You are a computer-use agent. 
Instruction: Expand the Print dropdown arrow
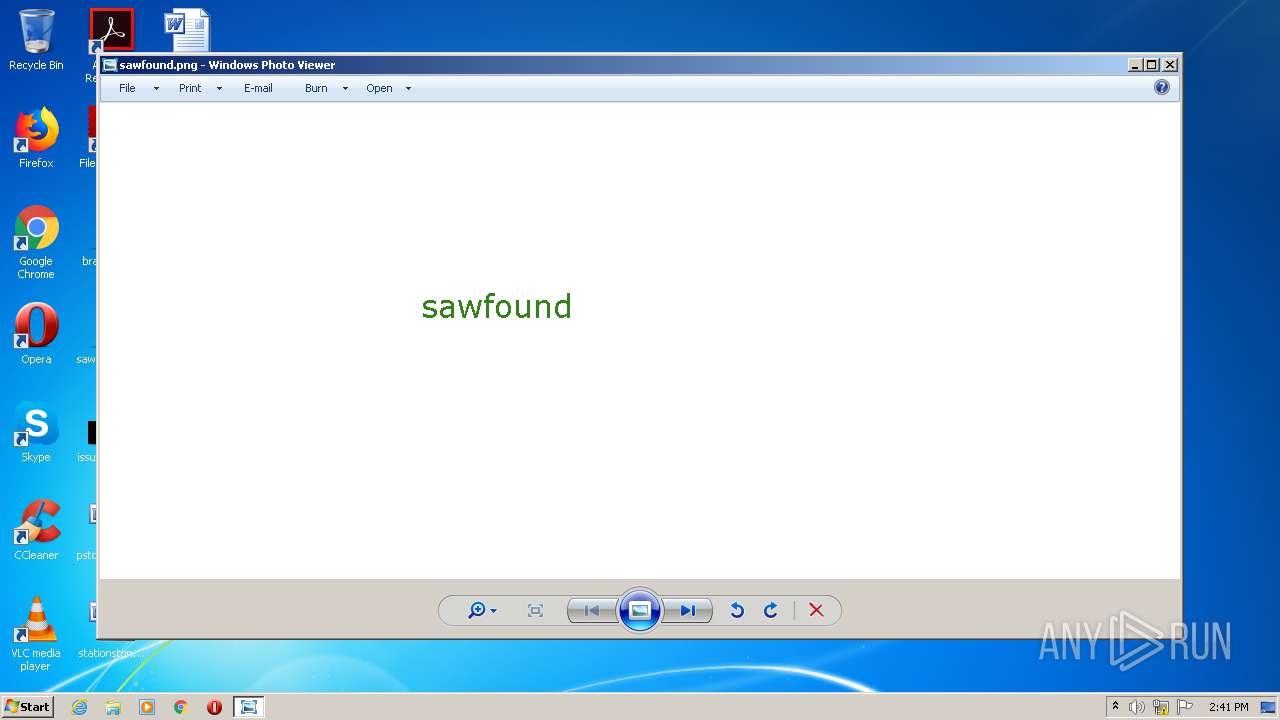pyautogui.click(x=219, y=89)
